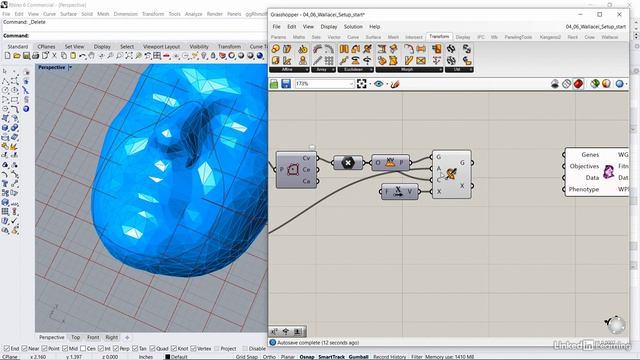Toggle the Int osnap checkbox
This screenshot has height=360, width=640.
(101, 349)
